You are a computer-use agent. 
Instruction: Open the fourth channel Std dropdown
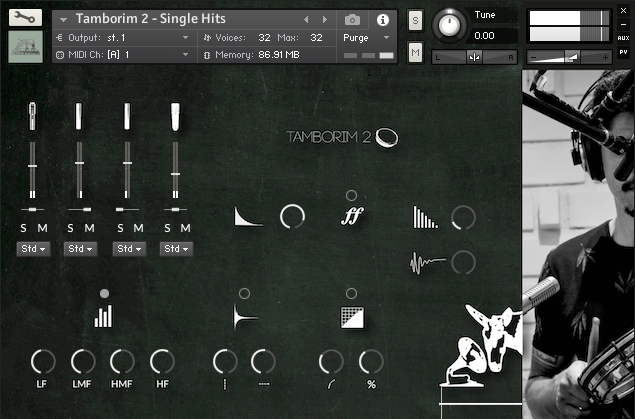point(177,249)
